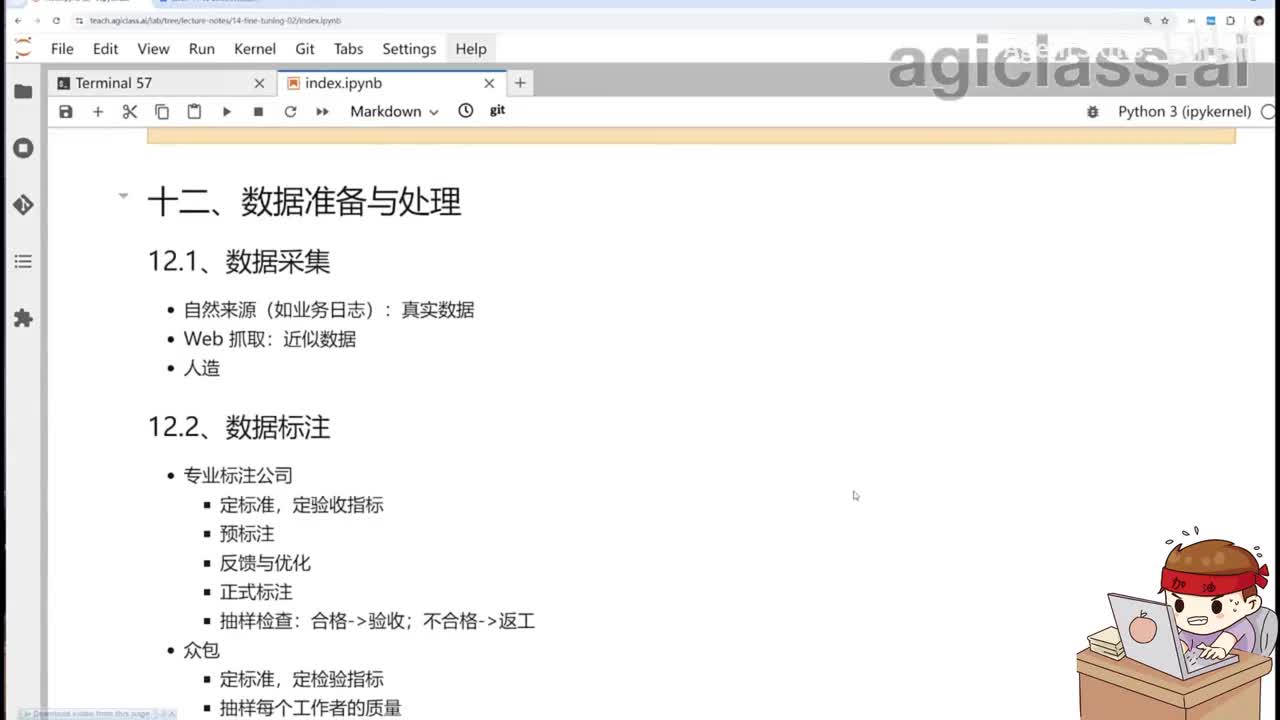The image size is (1280, 720).
Task: Click the sub-bullet 定标准，定检验指标
Action: [x=302, y=679]
